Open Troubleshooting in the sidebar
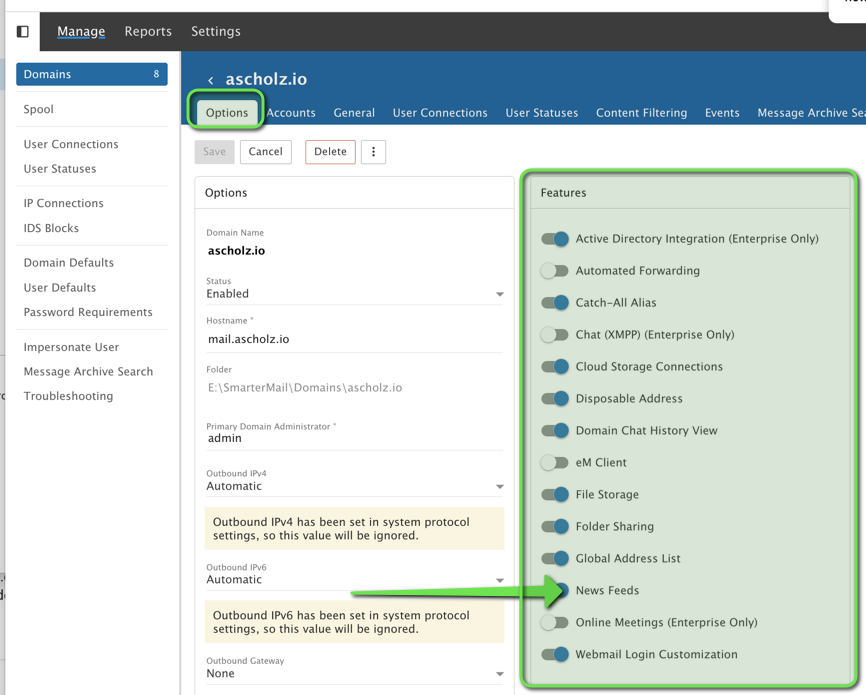This screenshot has width=866, height=695. click(x=68, y=396)
